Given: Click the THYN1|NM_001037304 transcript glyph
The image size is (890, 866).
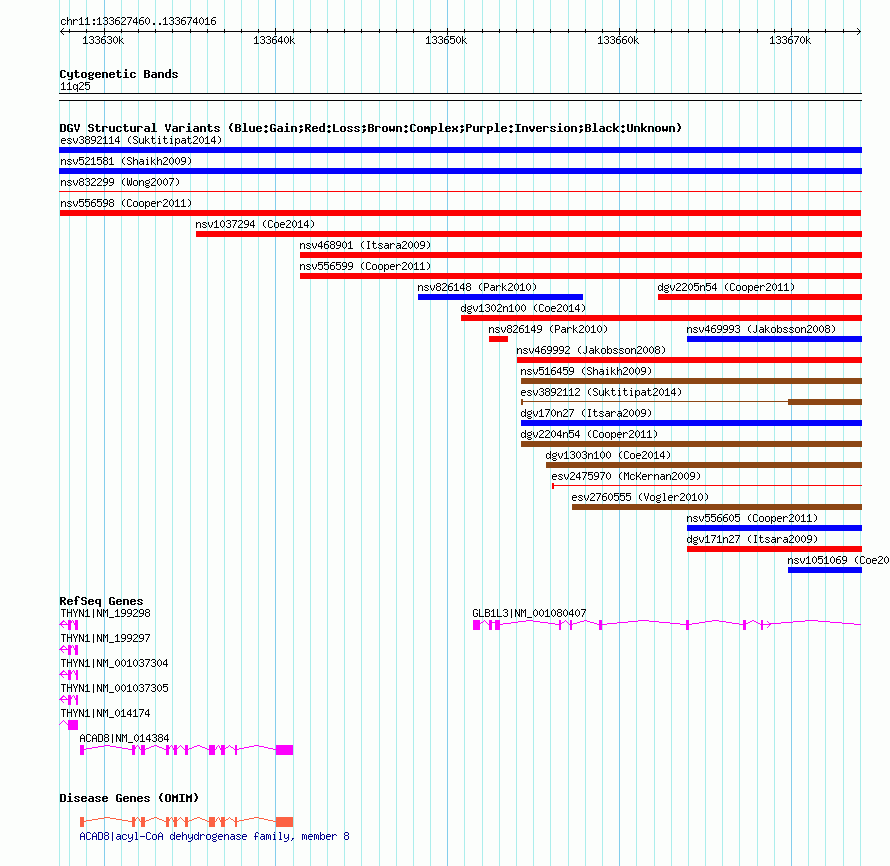Looking at the screenshot, I should tap(69, 675).
